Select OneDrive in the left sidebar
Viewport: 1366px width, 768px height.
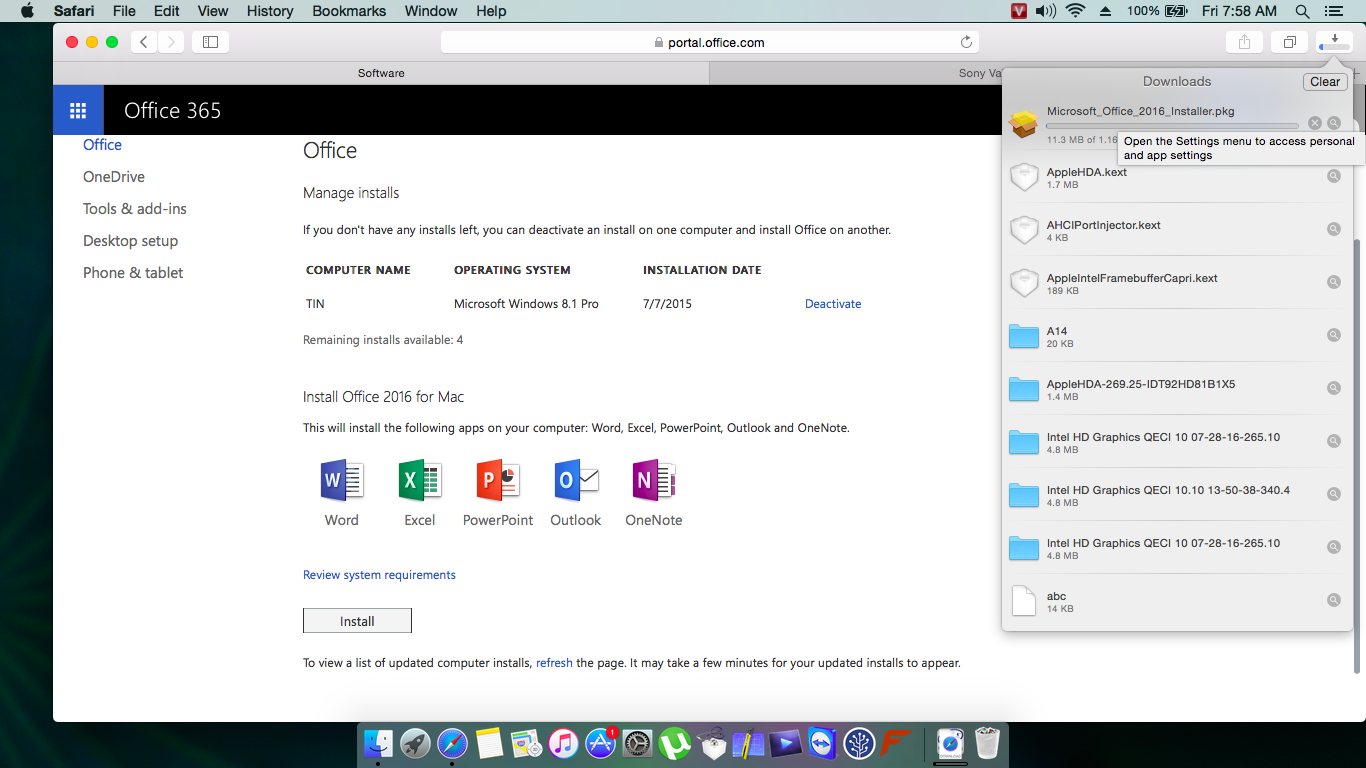pos(114,177)
